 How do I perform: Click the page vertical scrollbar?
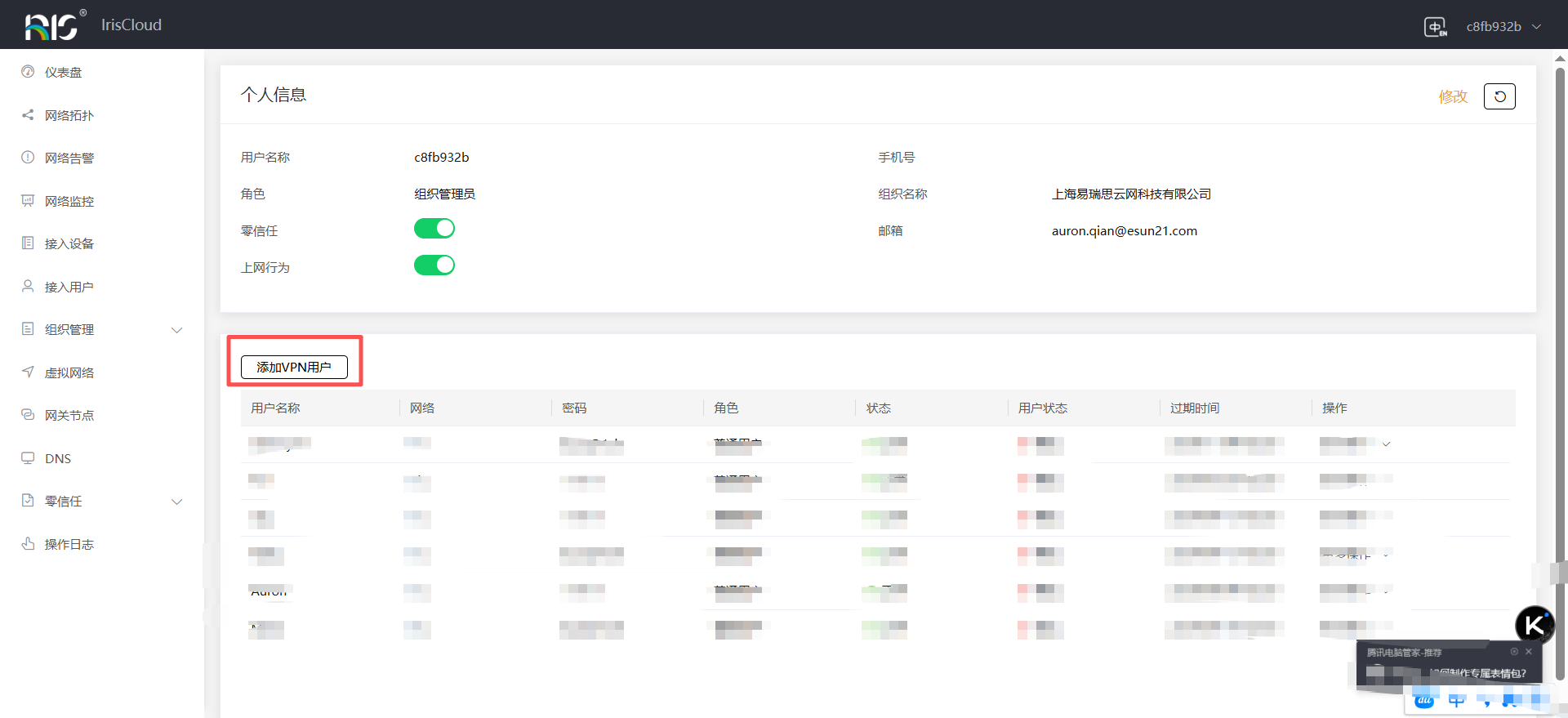(1560, 327)
